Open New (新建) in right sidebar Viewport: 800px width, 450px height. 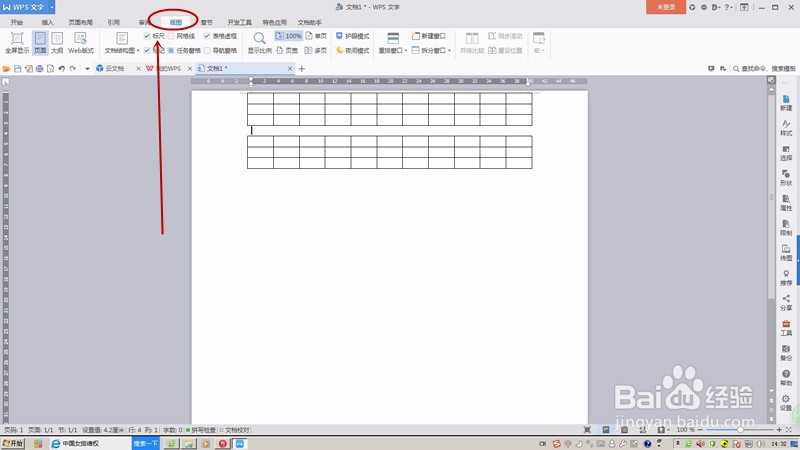click(786, 103)
